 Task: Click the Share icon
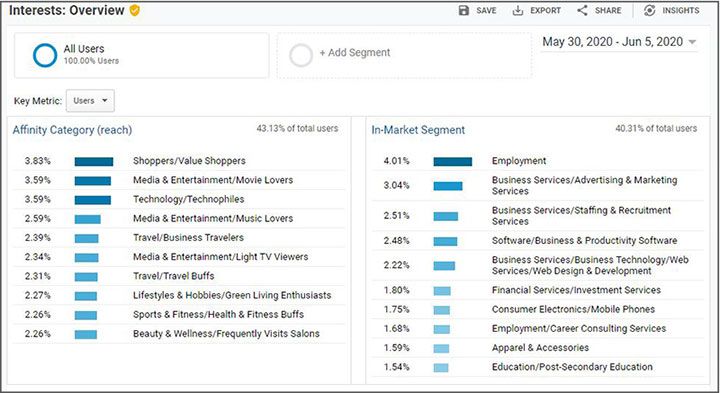582,10
